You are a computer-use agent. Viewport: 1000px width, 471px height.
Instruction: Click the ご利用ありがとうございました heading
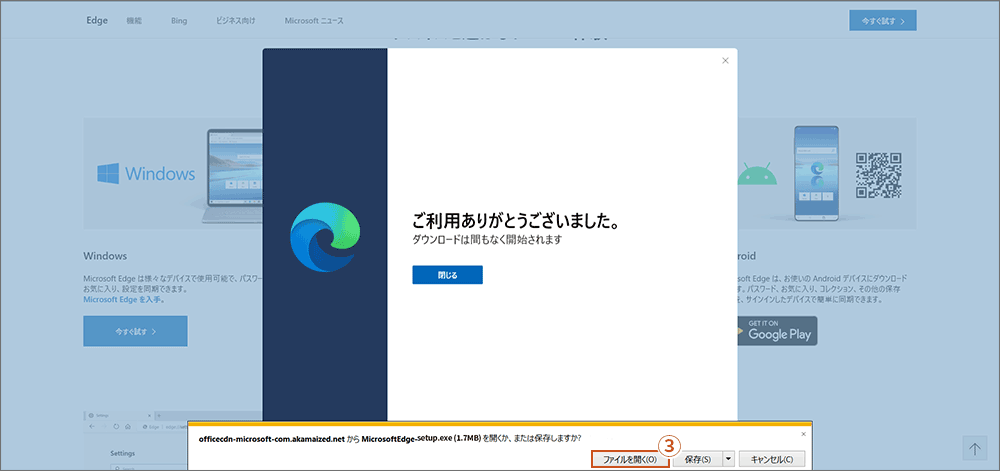pyautogui.click(x=516, y=221)
